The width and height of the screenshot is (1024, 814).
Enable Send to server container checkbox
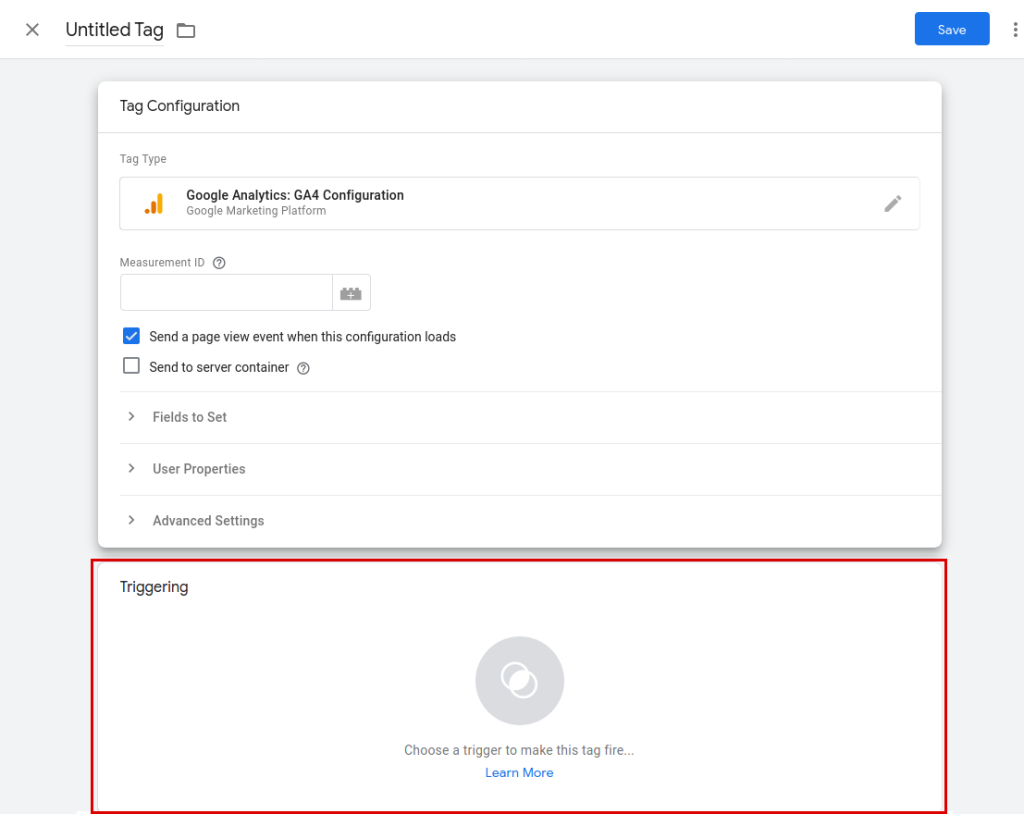tap(131, 366)
